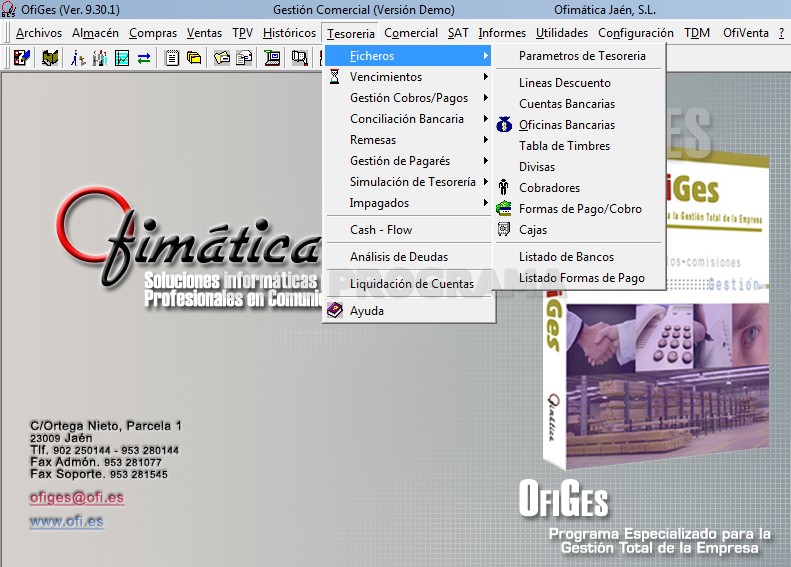Open Ayuda from the Tesoreria menu
Viewport: 791px width, 567px height.
tap(409, 311)
